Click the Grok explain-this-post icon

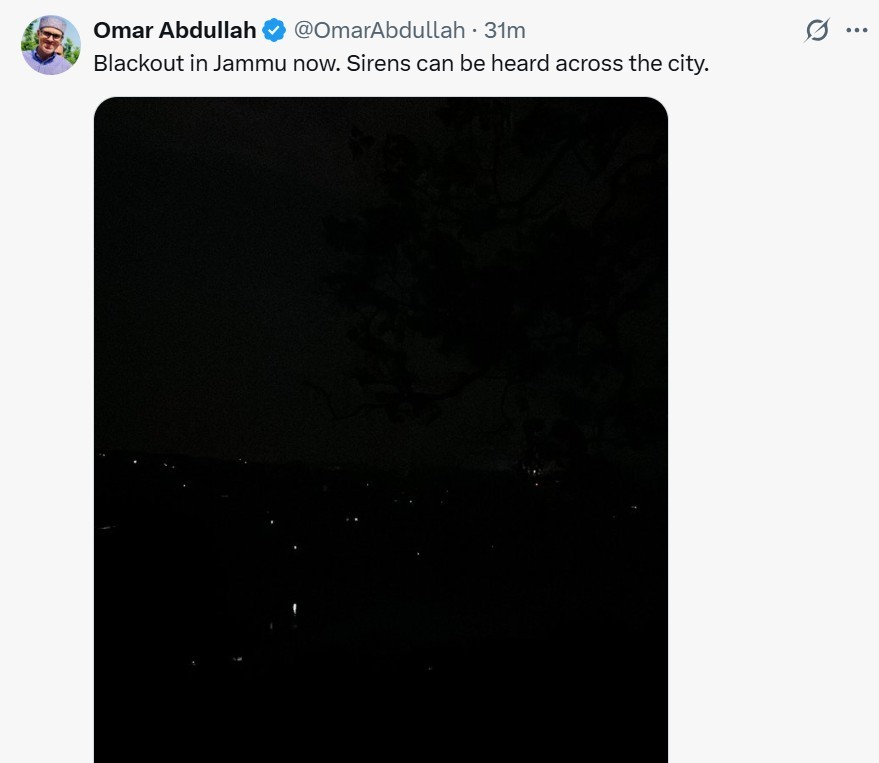817,30
